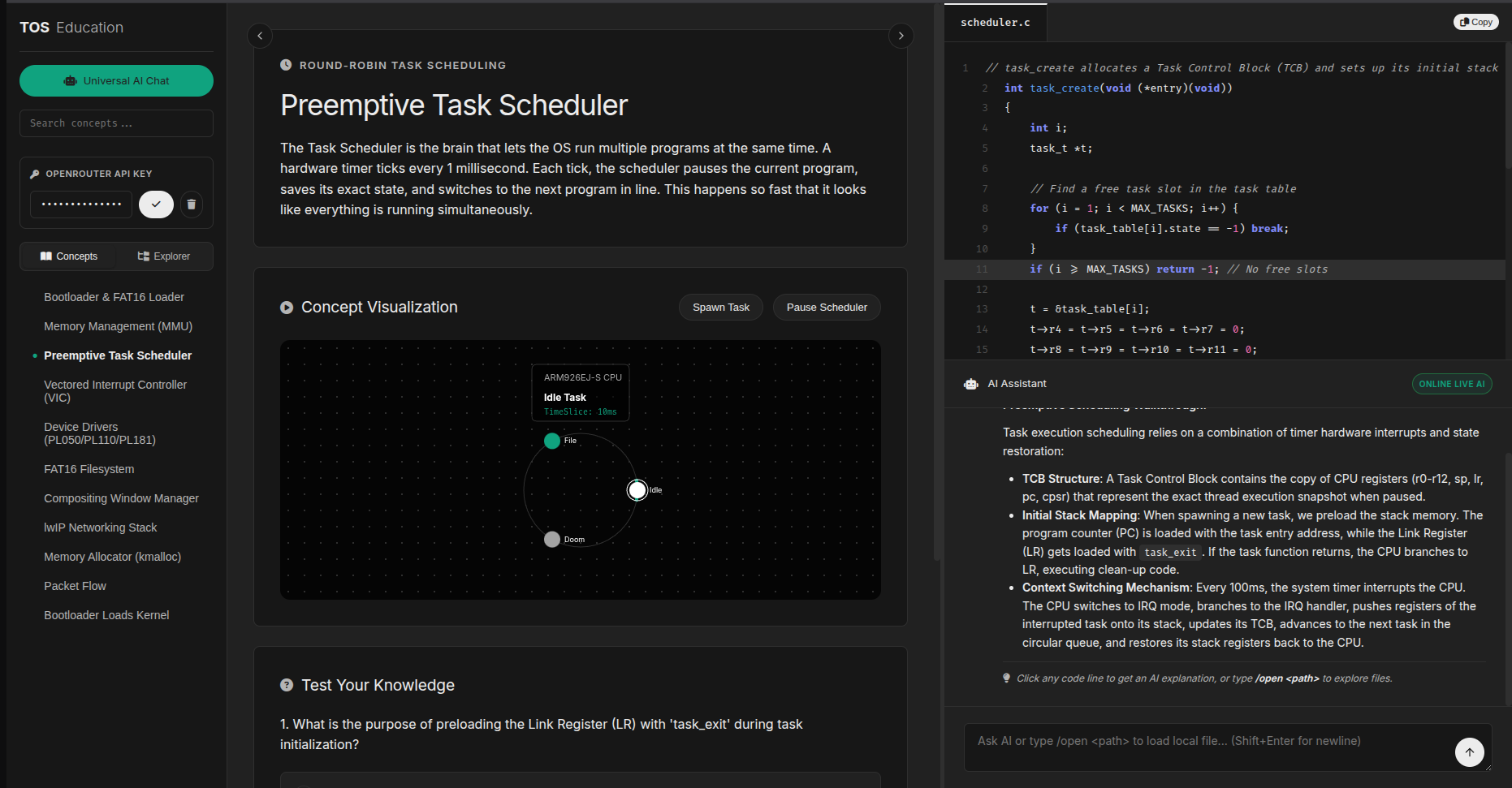Screen dimensions: 1512x788
Task: Click code line 11 MAX_TASKS return
Action: click(x=1225, y=269)
